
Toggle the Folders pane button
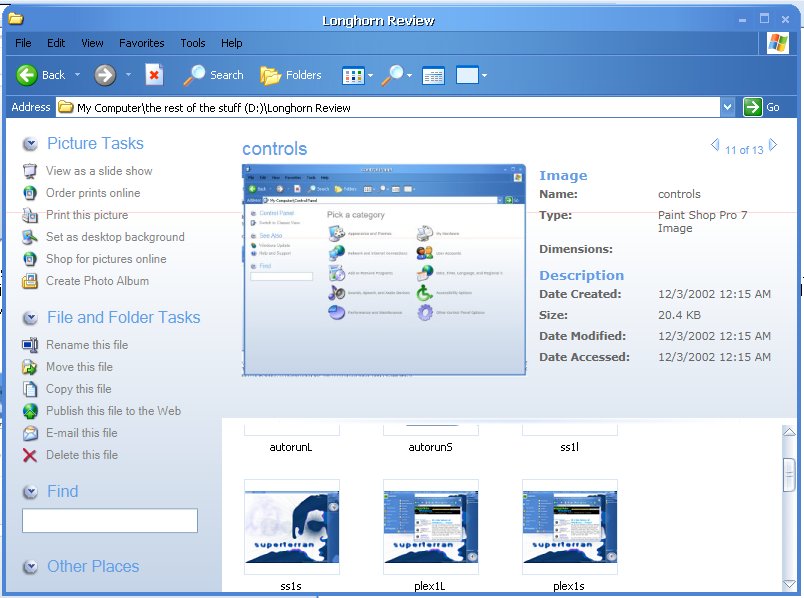[291, 75]
